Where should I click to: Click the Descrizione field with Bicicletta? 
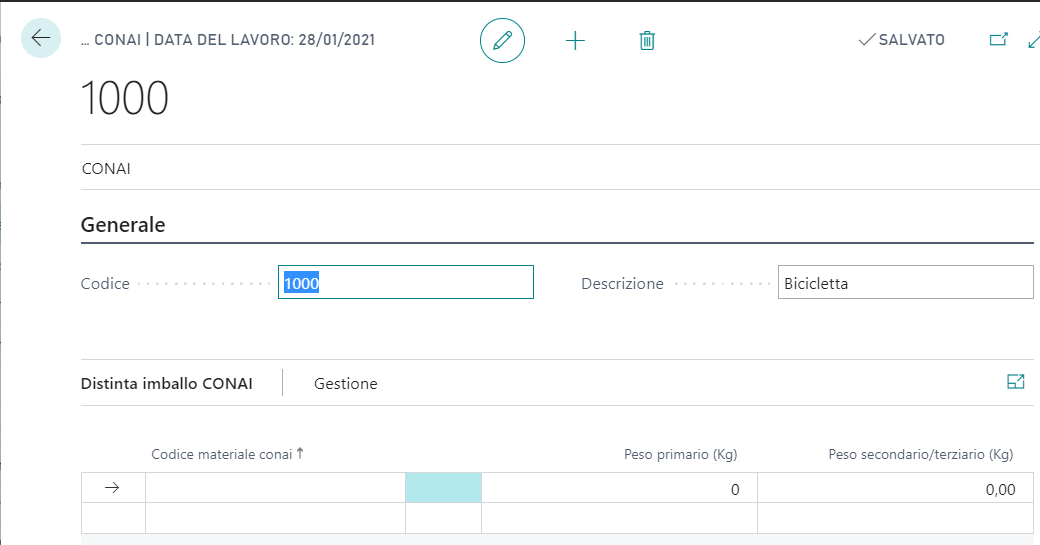(x=904, y=283)
